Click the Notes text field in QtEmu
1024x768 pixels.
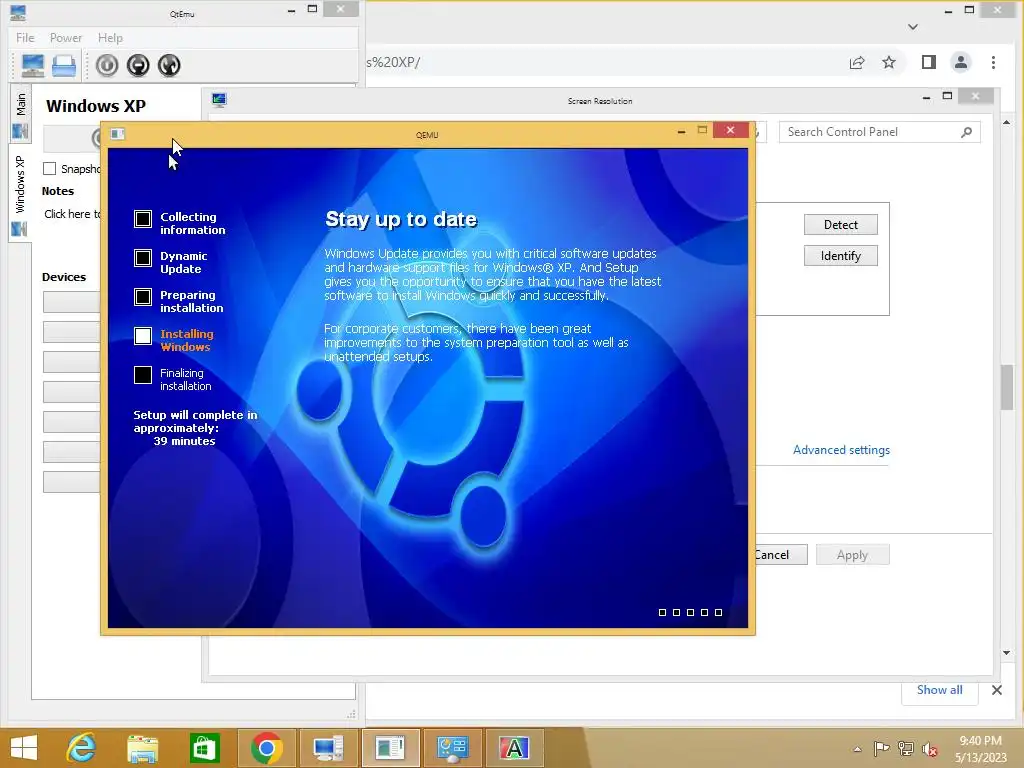72,214
